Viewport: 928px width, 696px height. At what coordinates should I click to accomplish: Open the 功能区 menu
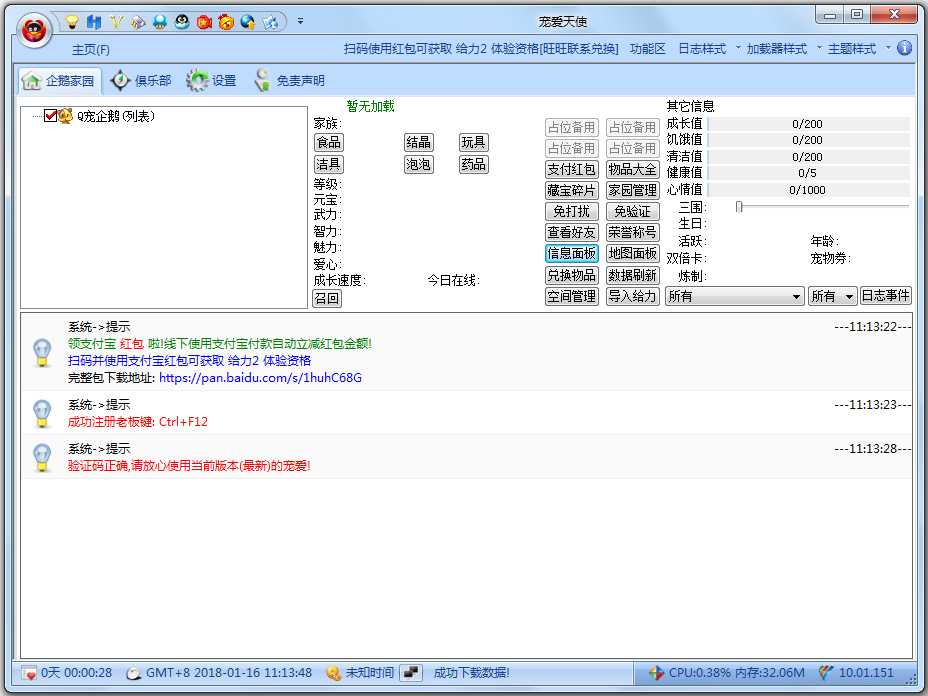coord(647,49)
